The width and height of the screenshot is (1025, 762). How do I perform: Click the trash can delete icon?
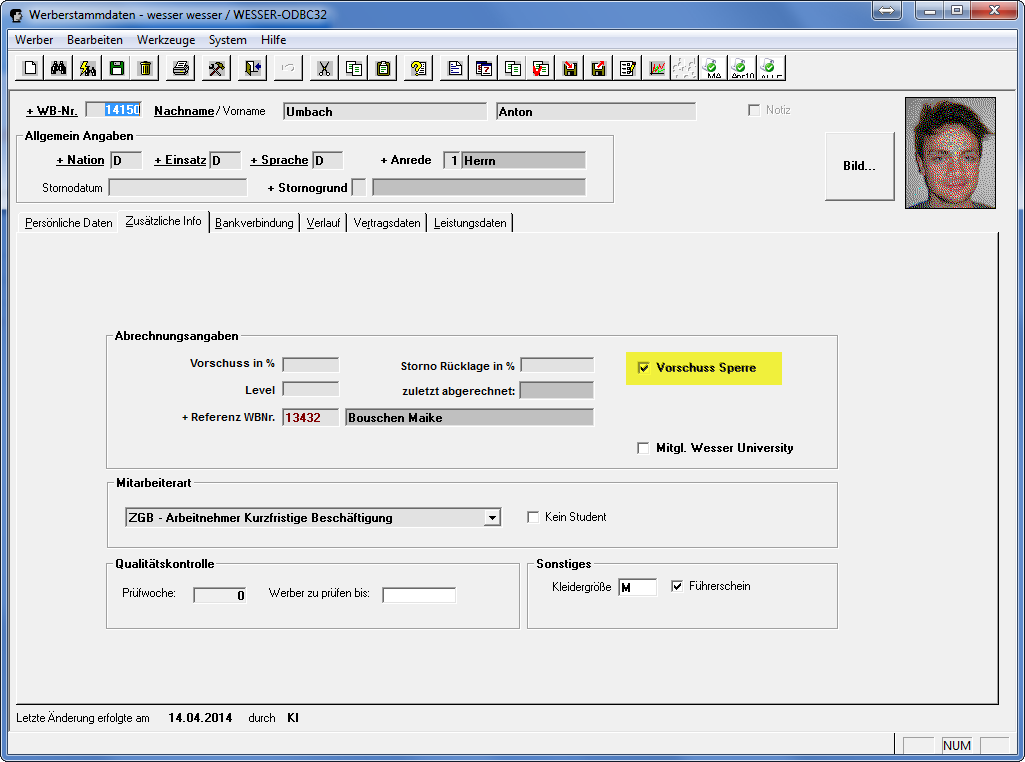[x=145, y=68]
